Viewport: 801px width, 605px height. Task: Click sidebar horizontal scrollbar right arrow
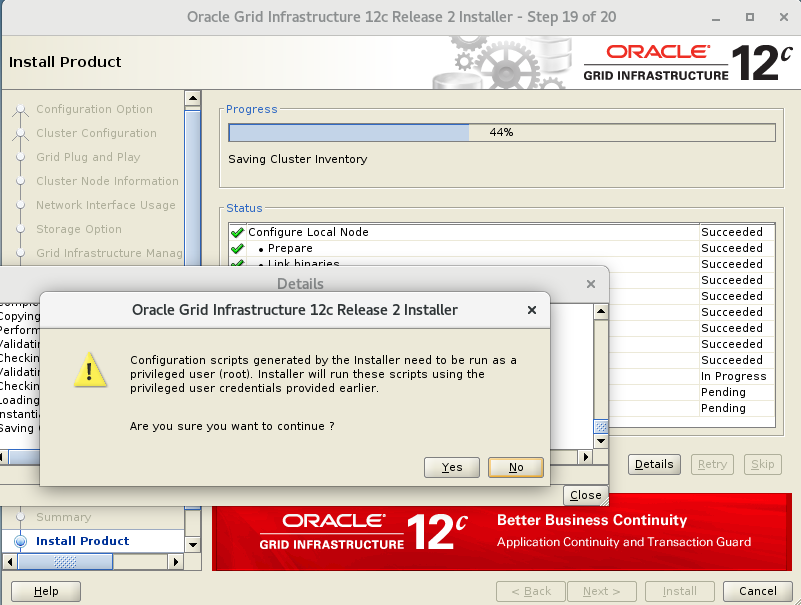175,562
